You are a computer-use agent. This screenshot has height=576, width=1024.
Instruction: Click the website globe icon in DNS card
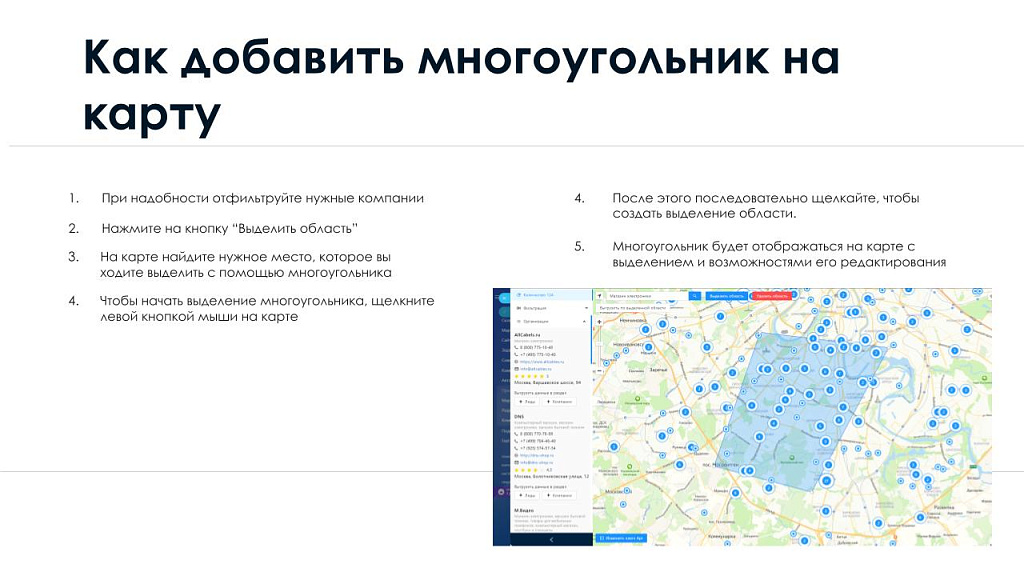click(517, 455)
